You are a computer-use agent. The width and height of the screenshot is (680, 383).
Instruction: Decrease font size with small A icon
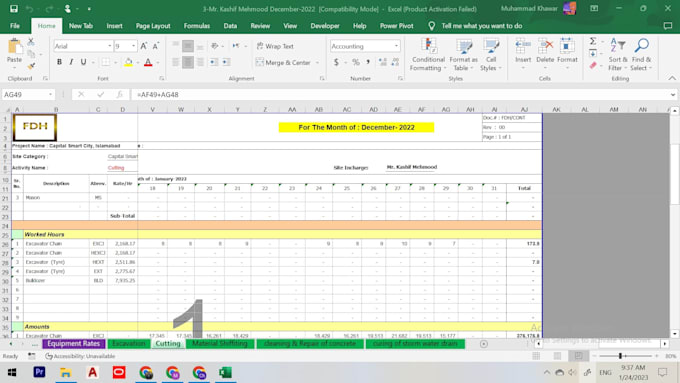point(155,46)
